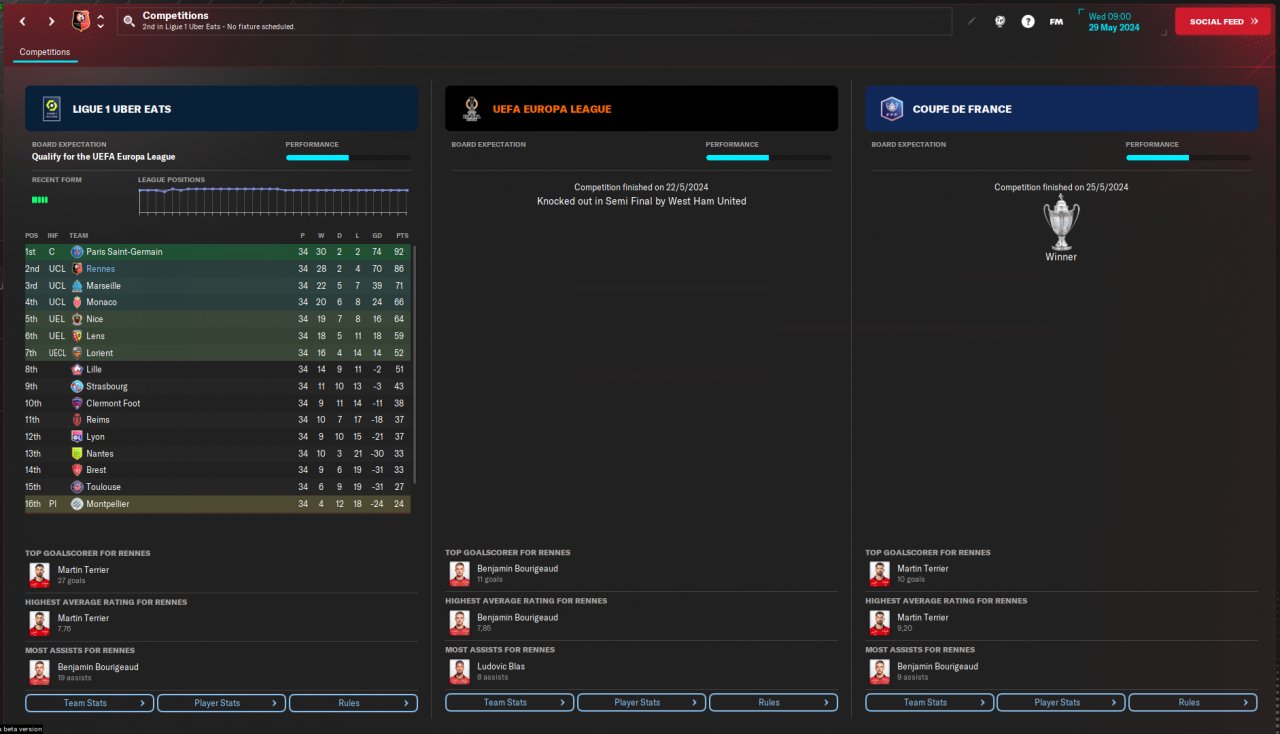Open Ligue 1 Rules

[353, 703]
